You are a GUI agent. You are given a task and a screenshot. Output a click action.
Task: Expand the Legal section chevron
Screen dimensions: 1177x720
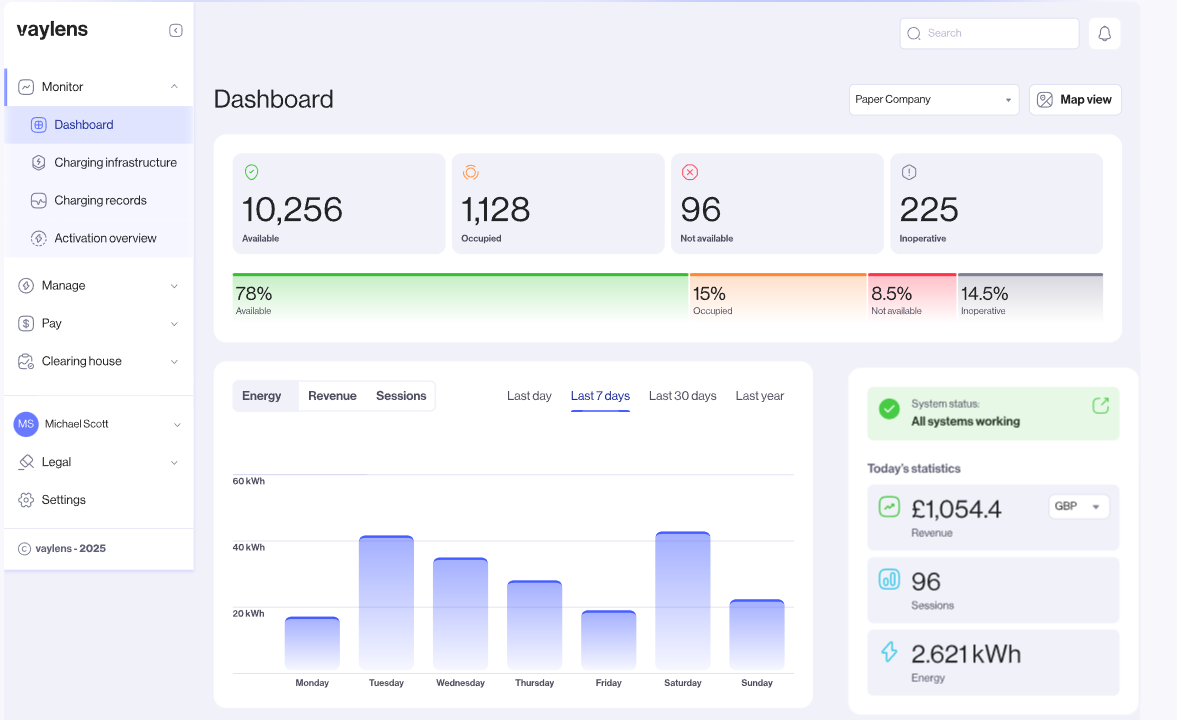tap(174, 462)
